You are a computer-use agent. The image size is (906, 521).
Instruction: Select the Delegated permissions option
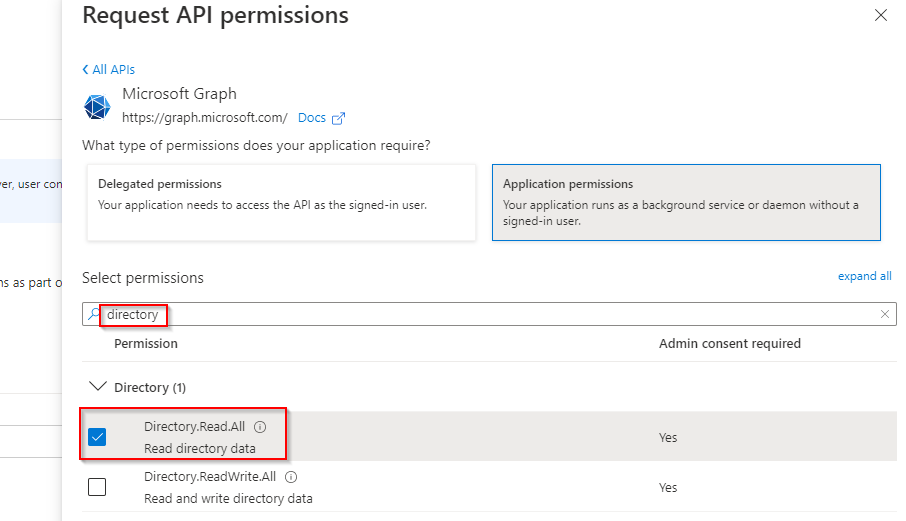point(281,203)
